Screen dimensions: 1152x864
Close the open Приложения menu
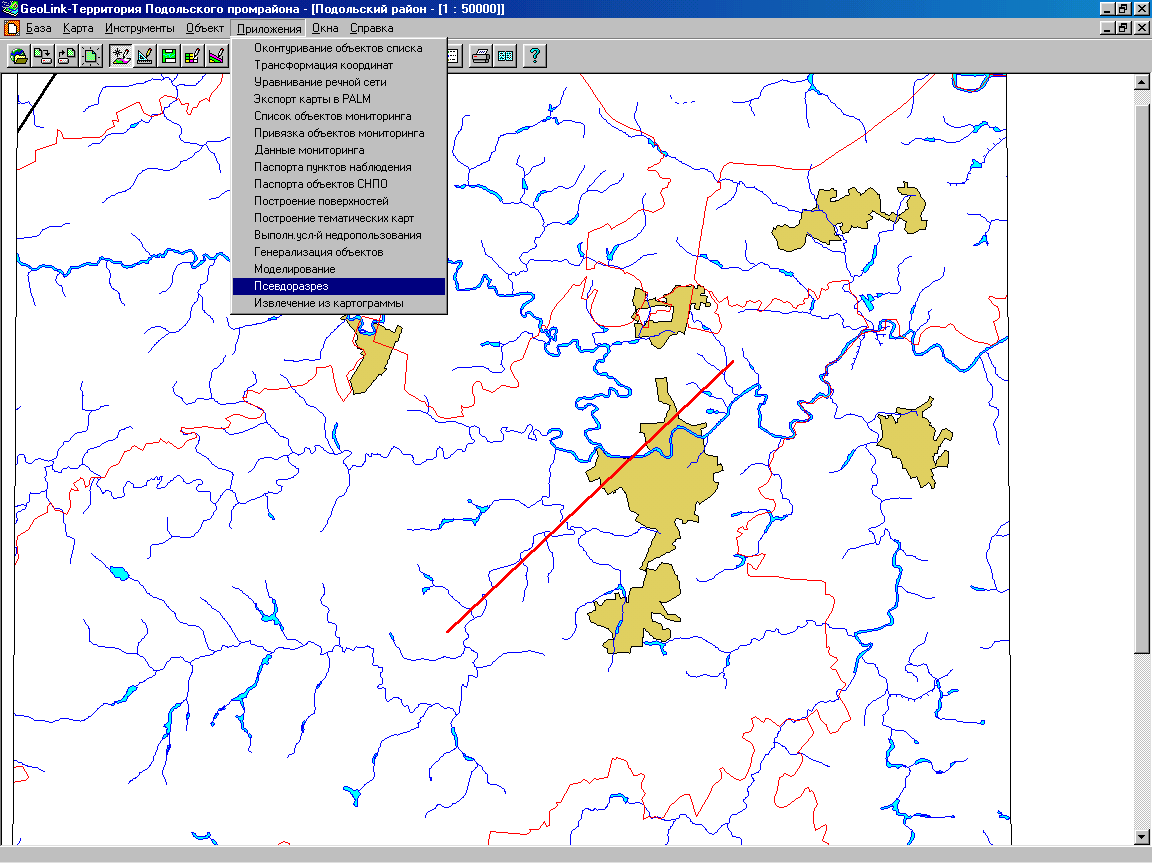[269, 29]
